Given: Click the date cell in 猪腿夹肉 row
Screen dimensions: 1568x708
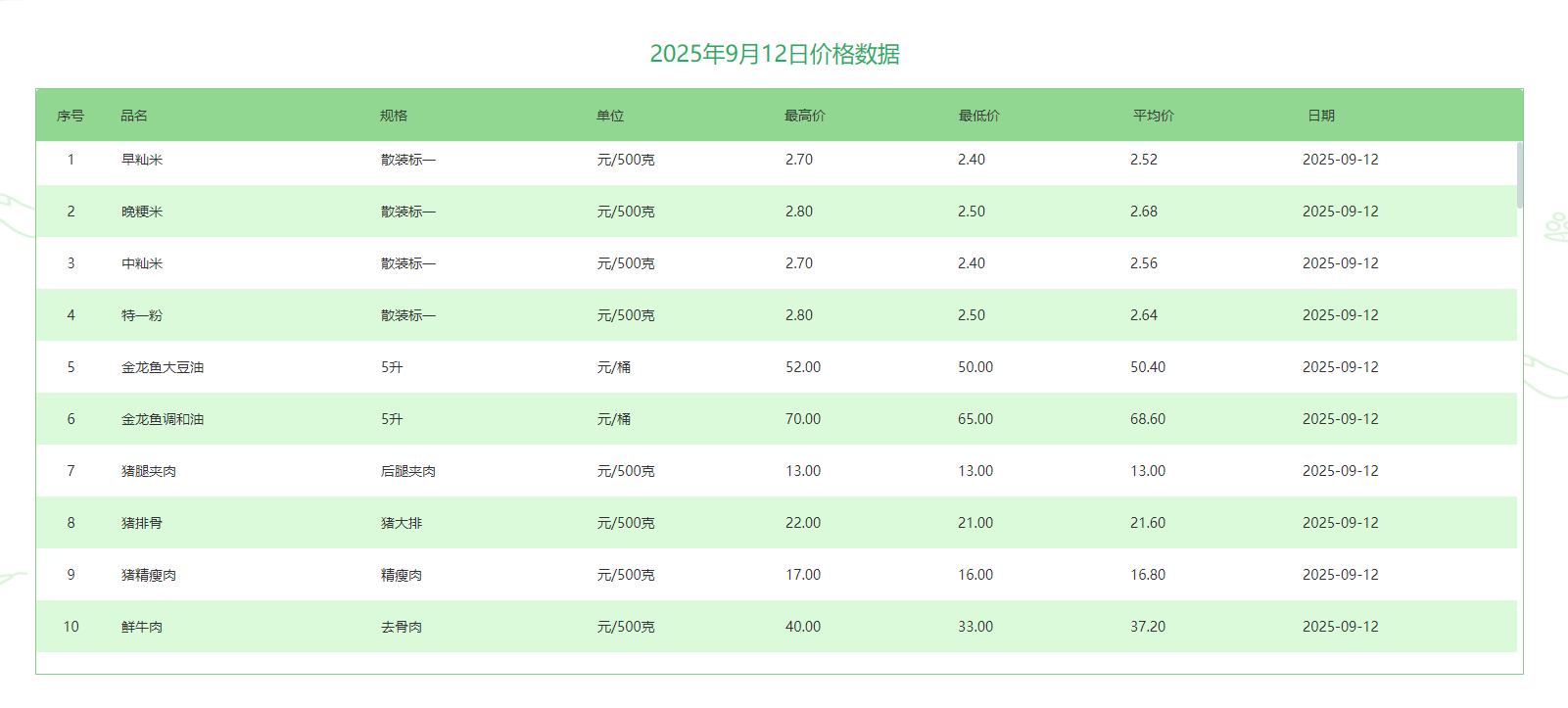Looking at the screenshot, I should click(x=1341, y=471).
